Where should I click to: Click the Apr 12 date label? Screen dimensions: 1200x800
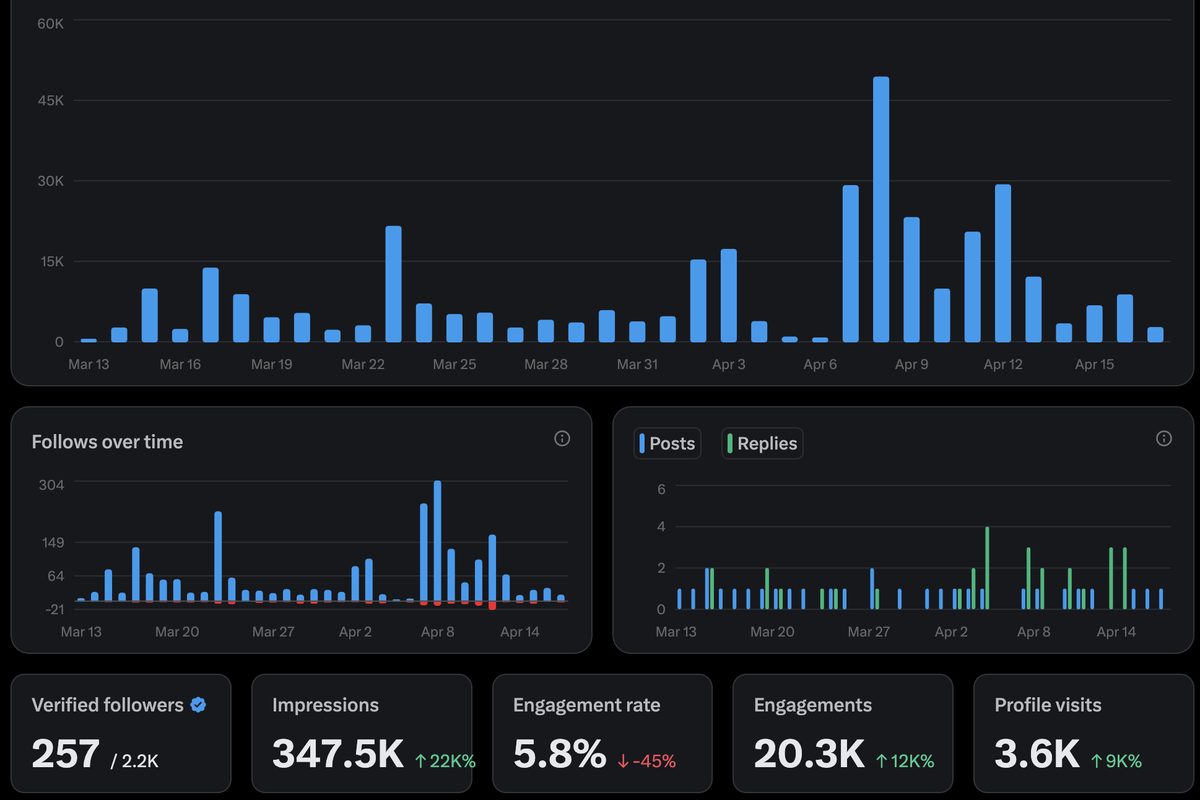pos(1003,364)
